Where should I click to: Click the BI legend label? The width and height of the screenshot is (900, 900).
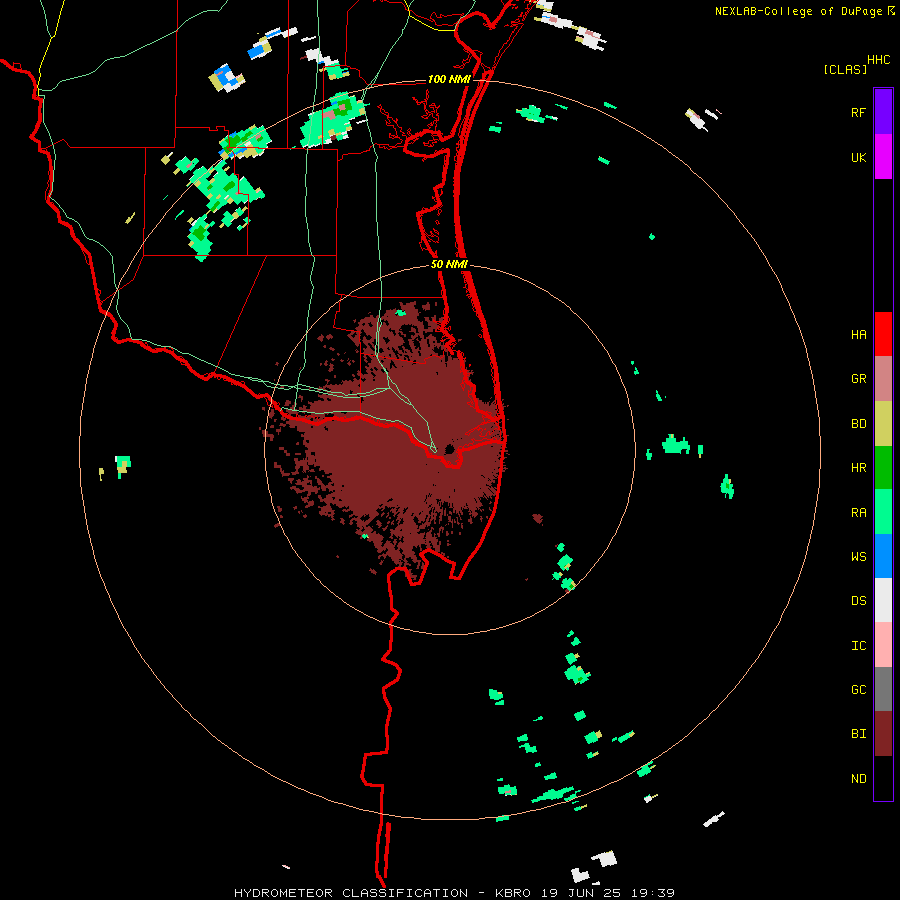point(858,734)
